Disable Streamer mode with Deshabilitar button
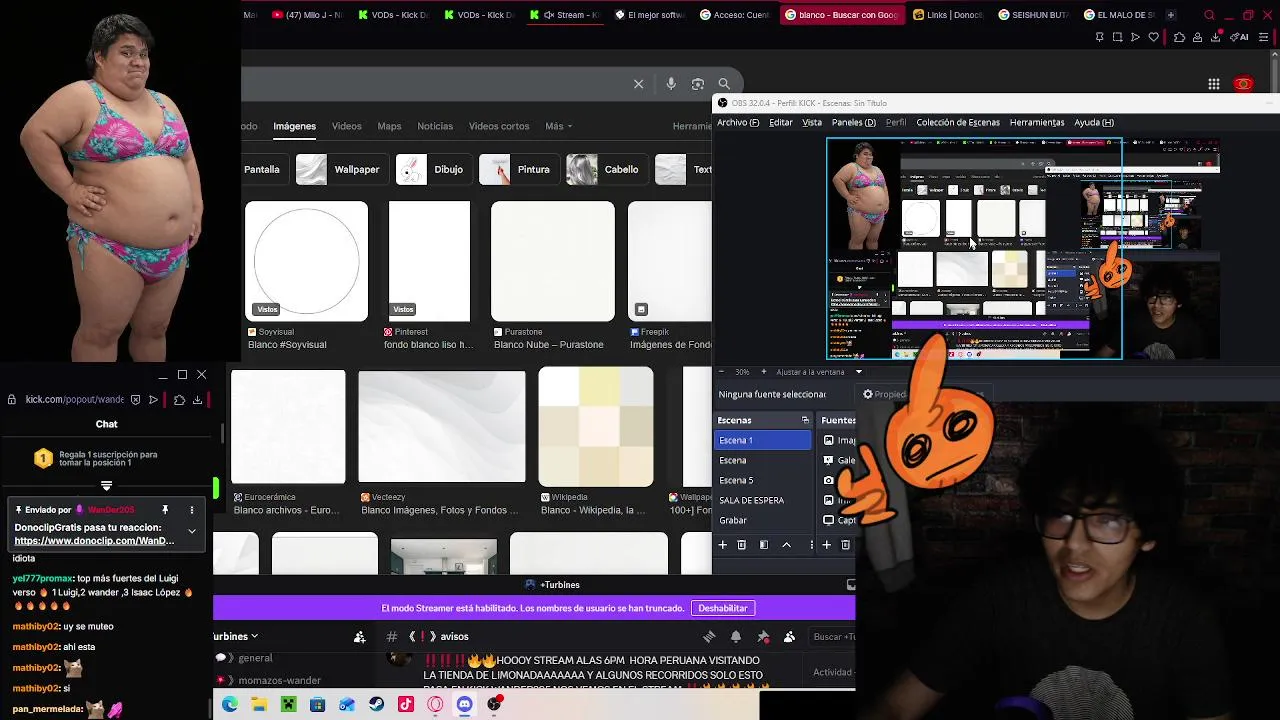This screenshot has width=1280, height=720. pos(723,608)
